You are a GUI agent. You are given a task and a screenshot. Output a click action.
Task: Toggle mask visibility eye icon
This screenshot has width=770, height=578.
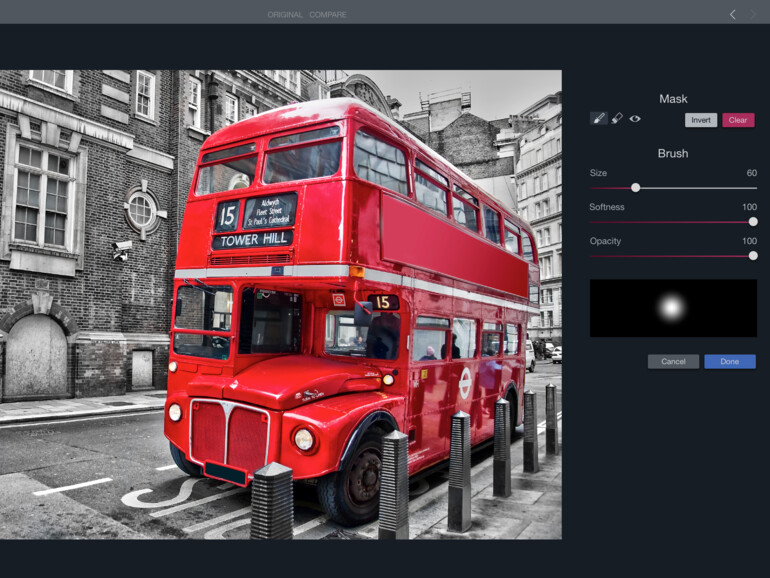[635, 118]
